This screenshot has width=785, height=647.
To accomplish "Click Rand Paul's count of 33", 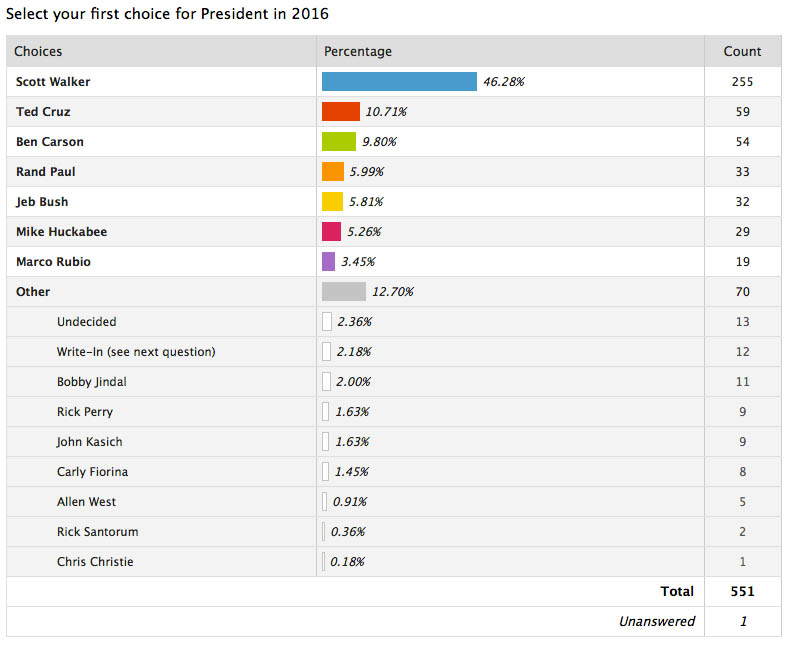I will 742,172.
